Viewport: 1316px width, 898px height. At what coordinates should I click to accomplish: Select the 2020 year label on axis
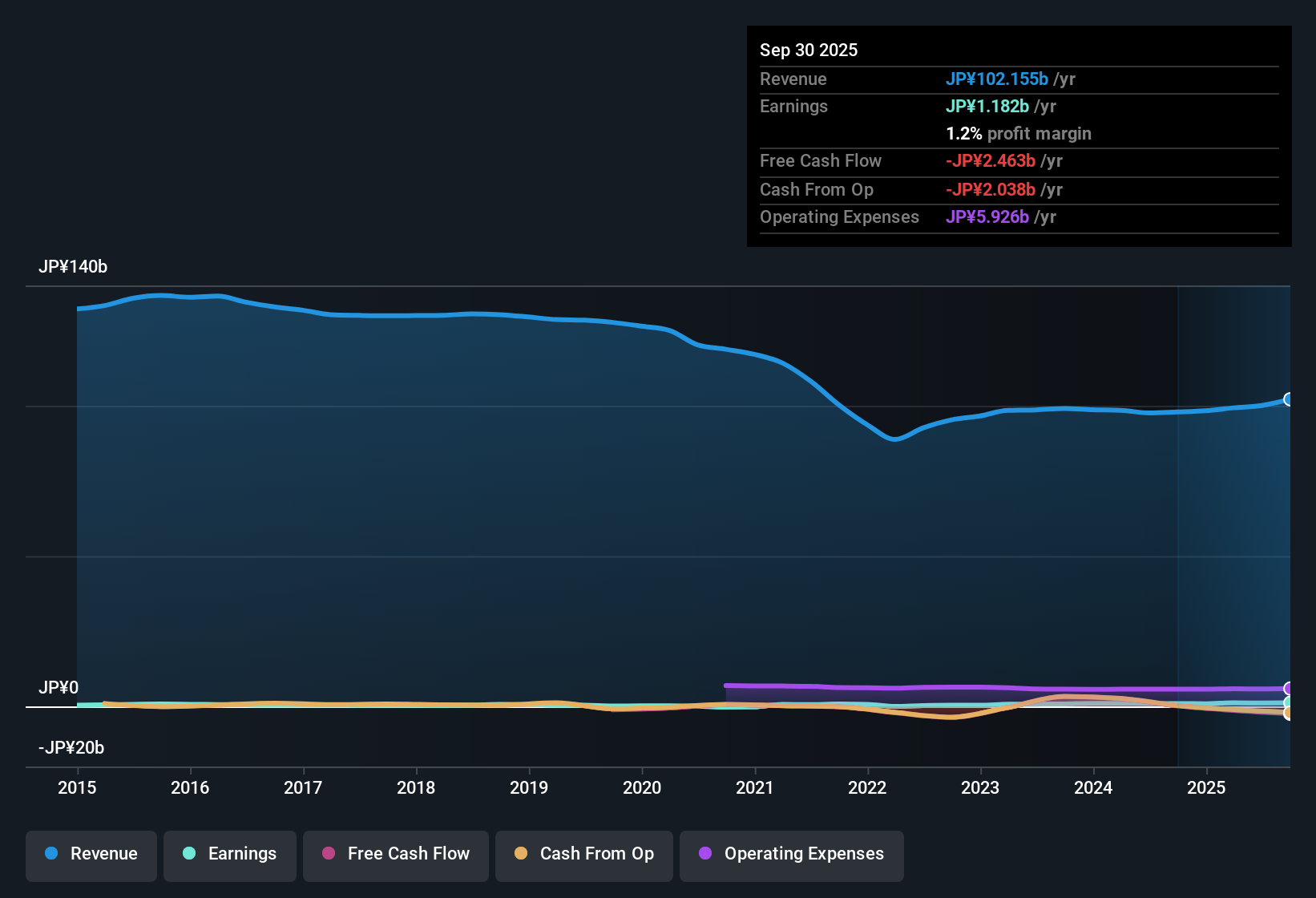[642, 788]
